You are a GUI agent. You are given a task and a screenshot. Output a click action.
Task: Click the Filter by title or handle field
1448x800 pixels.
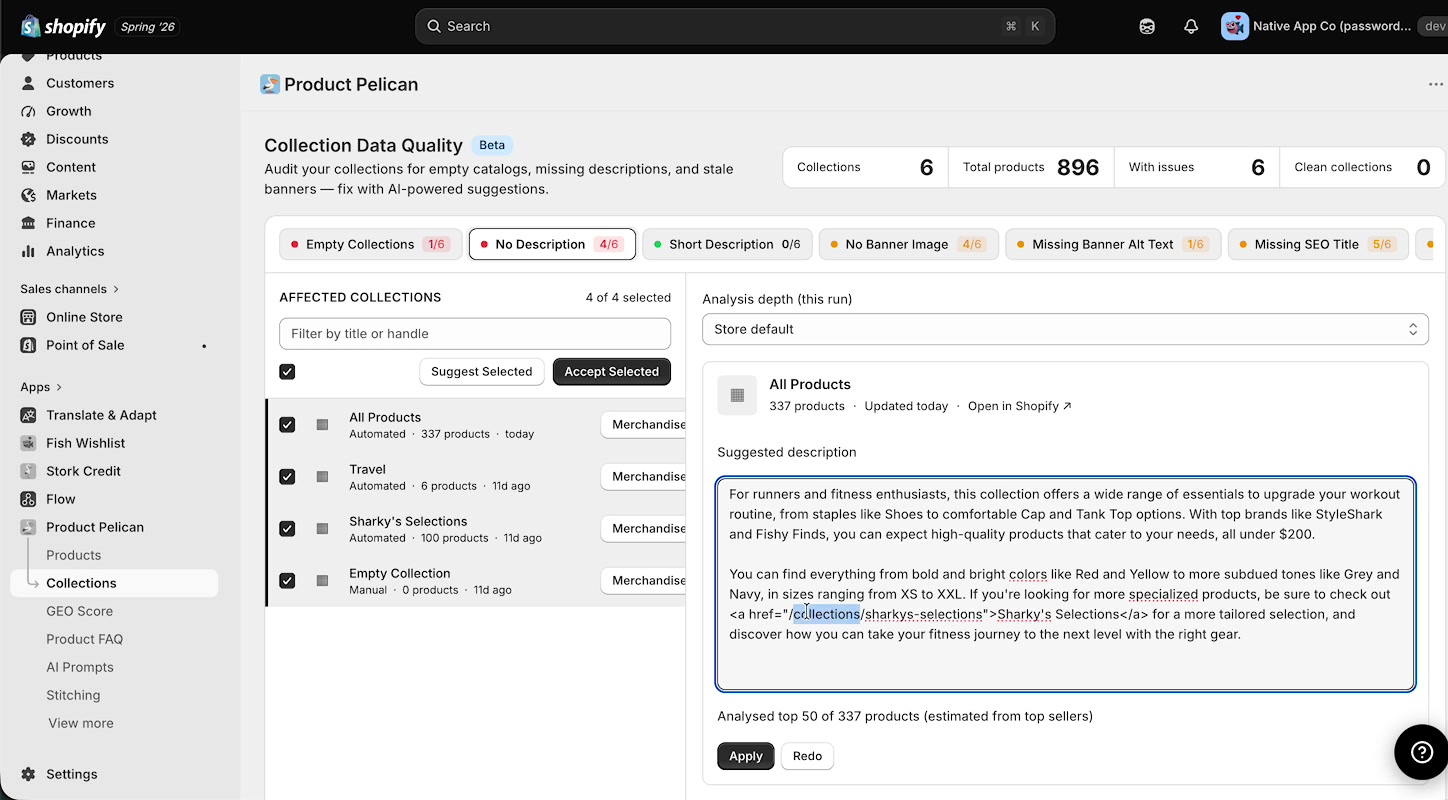click(475, 334)
